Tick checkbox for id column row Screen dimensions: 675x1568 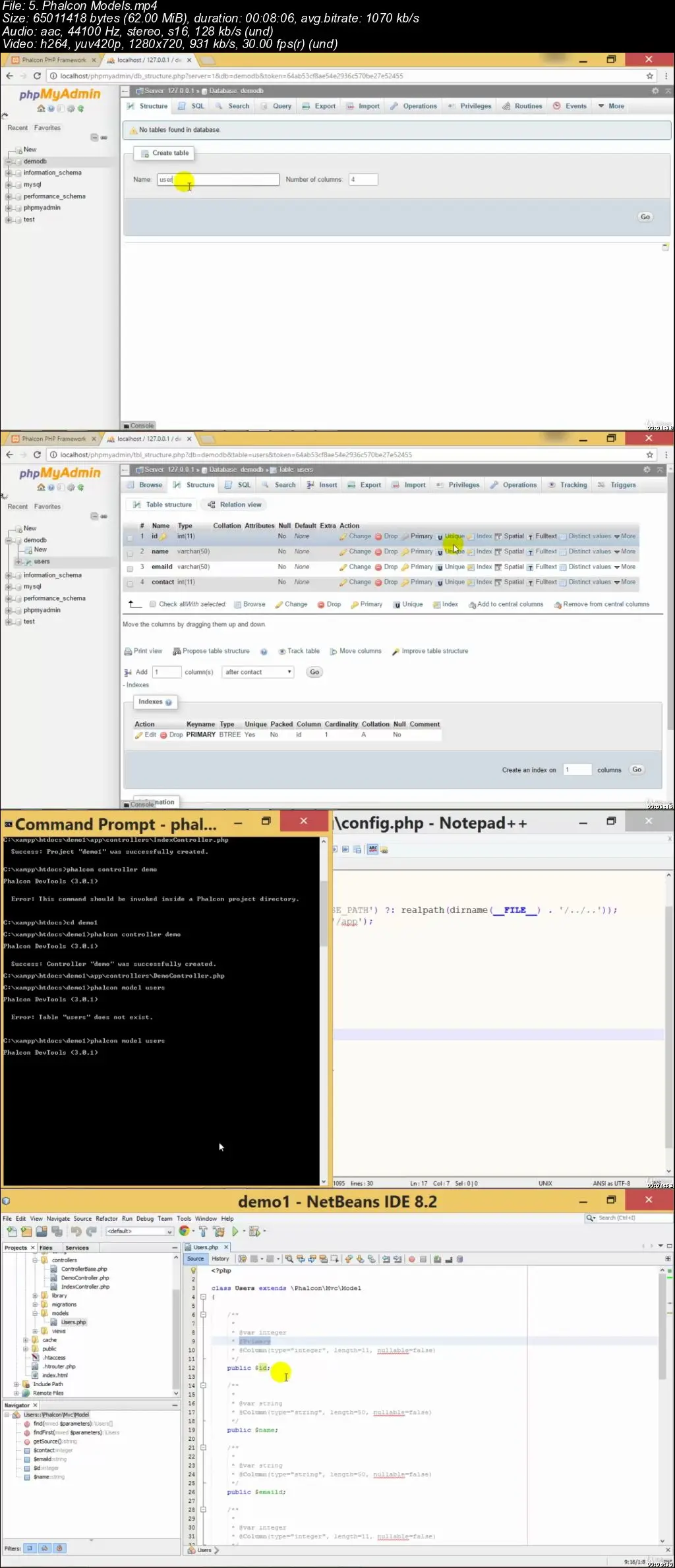pos(130,538)
